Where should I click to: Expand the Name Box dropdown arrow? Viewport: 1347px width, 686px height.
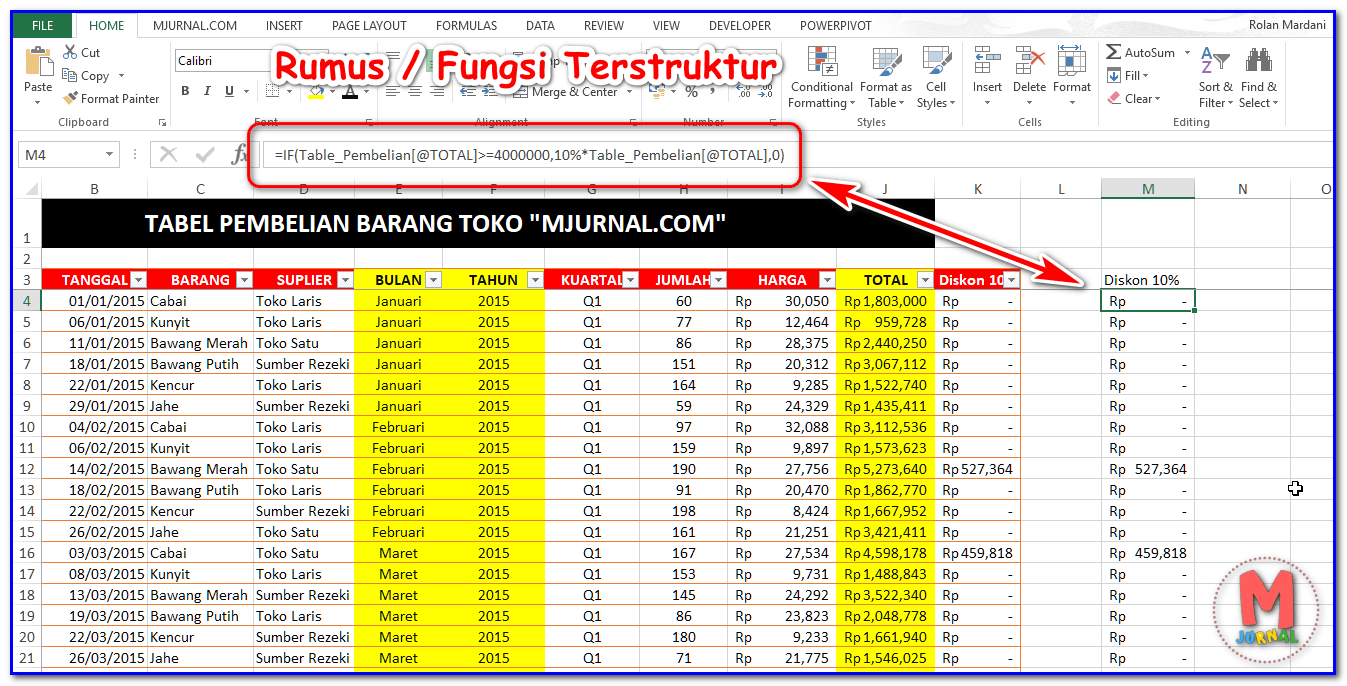point(110,155)
